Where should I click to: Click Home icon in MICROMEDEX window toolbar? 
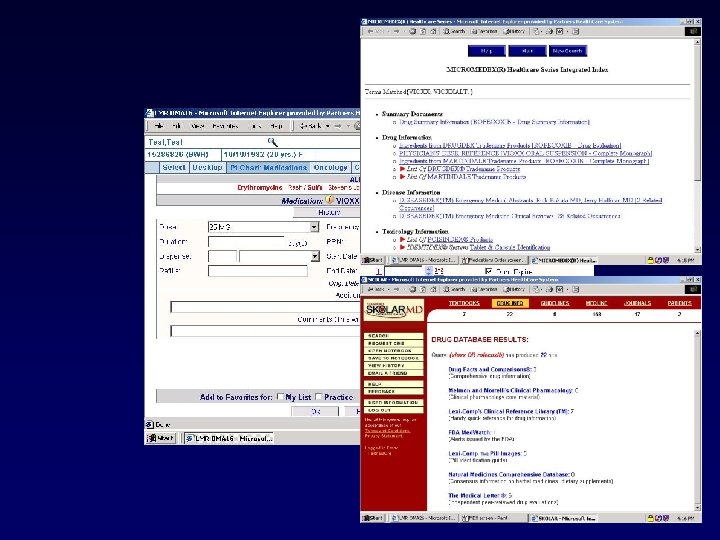pyautogui.click(x=433, y=31)
